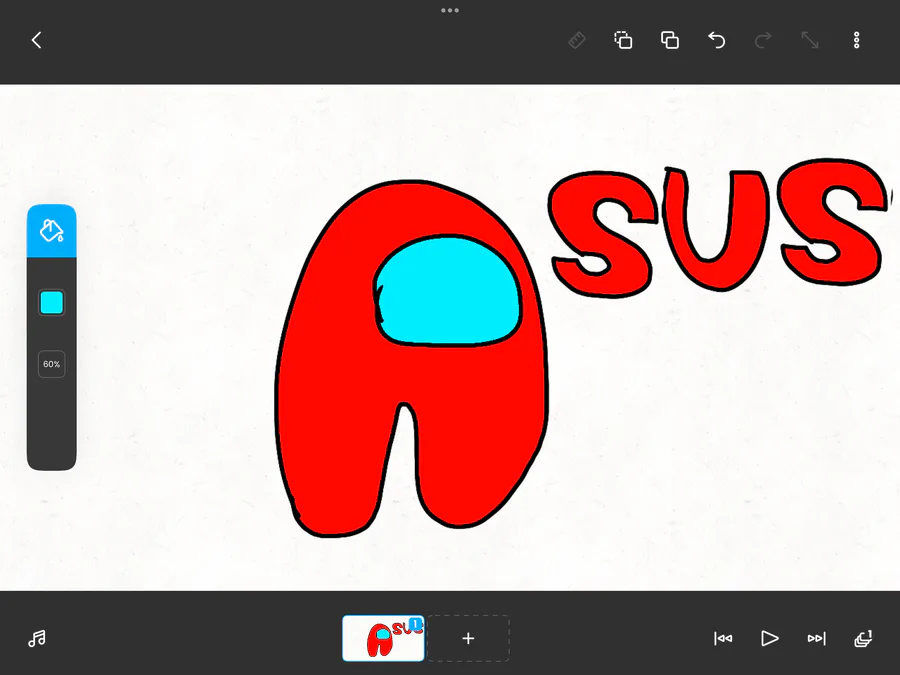This screenshot has width=900, height=675.
Task: Select the paint bucket fill tool
Action: [x=52, y=231]
